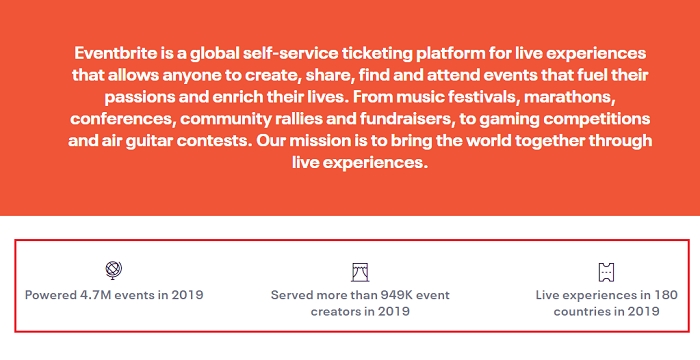Viewport: 700px width, 360px height.
Task: Click the word 'Eventbrite' in the banner
Action: 116,53
